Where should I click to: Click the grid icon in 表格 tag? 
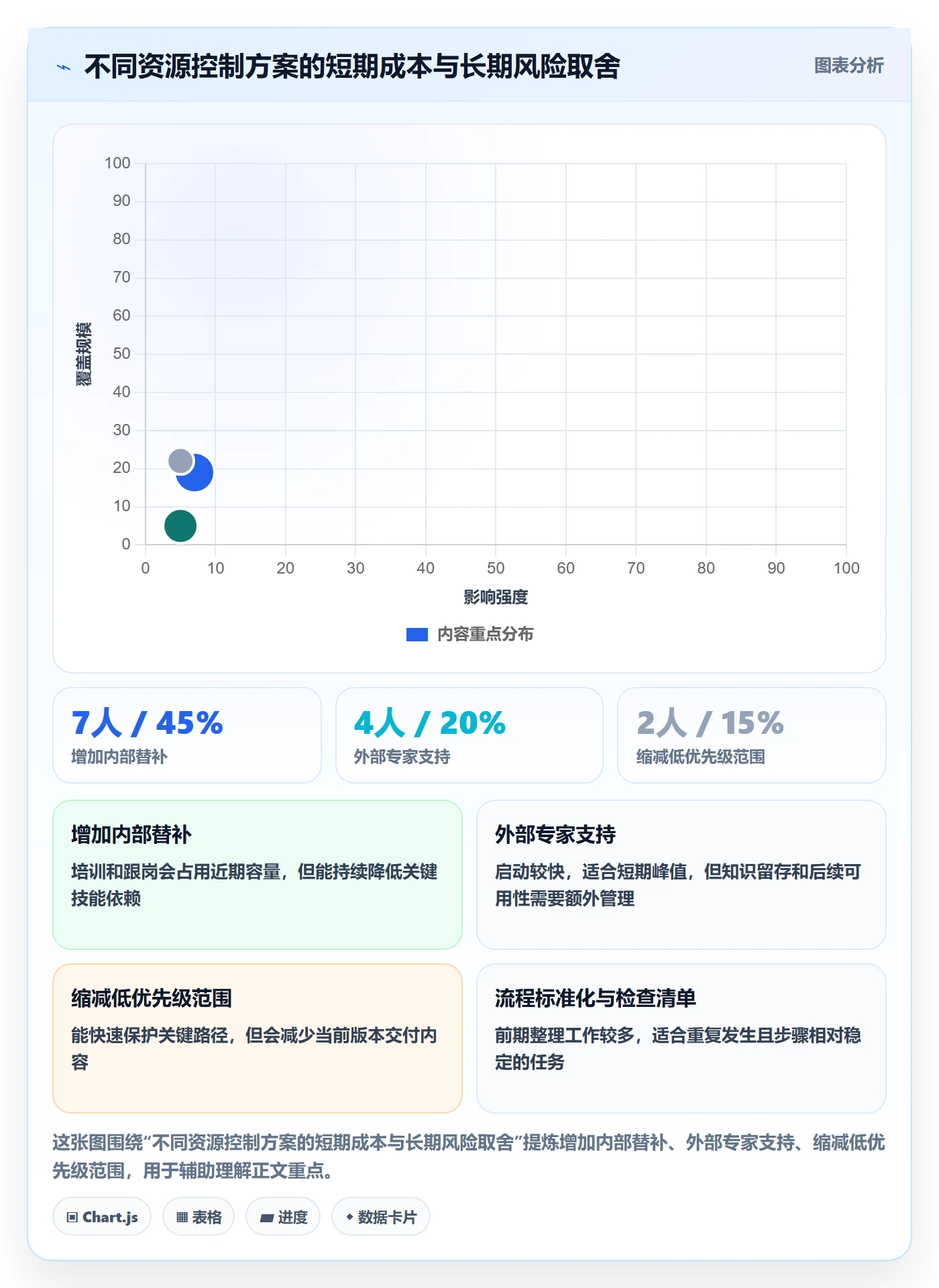click(182, 1218)
